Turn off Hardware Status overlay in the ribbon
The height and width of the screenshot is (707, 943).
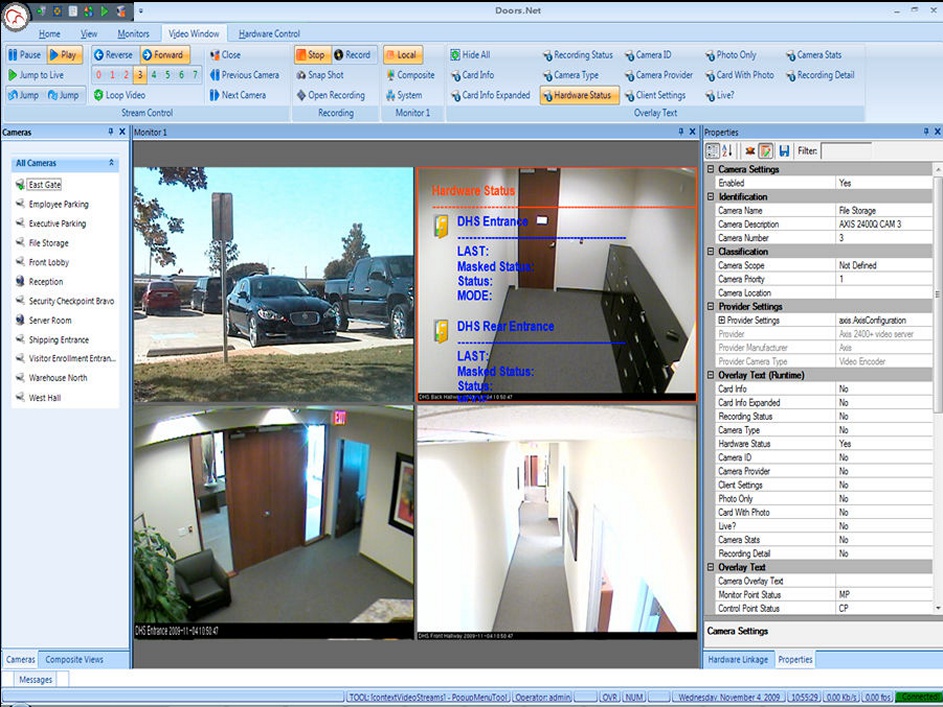coord(579,95)
